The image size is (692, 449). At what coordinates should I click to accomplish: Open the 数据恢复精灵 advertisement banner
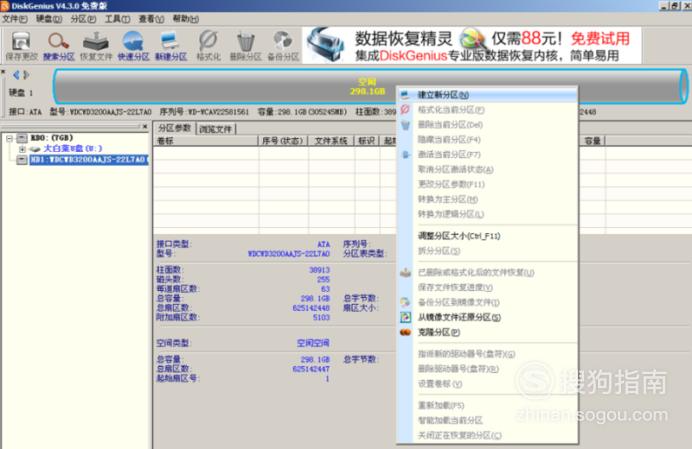click(471, 45)
